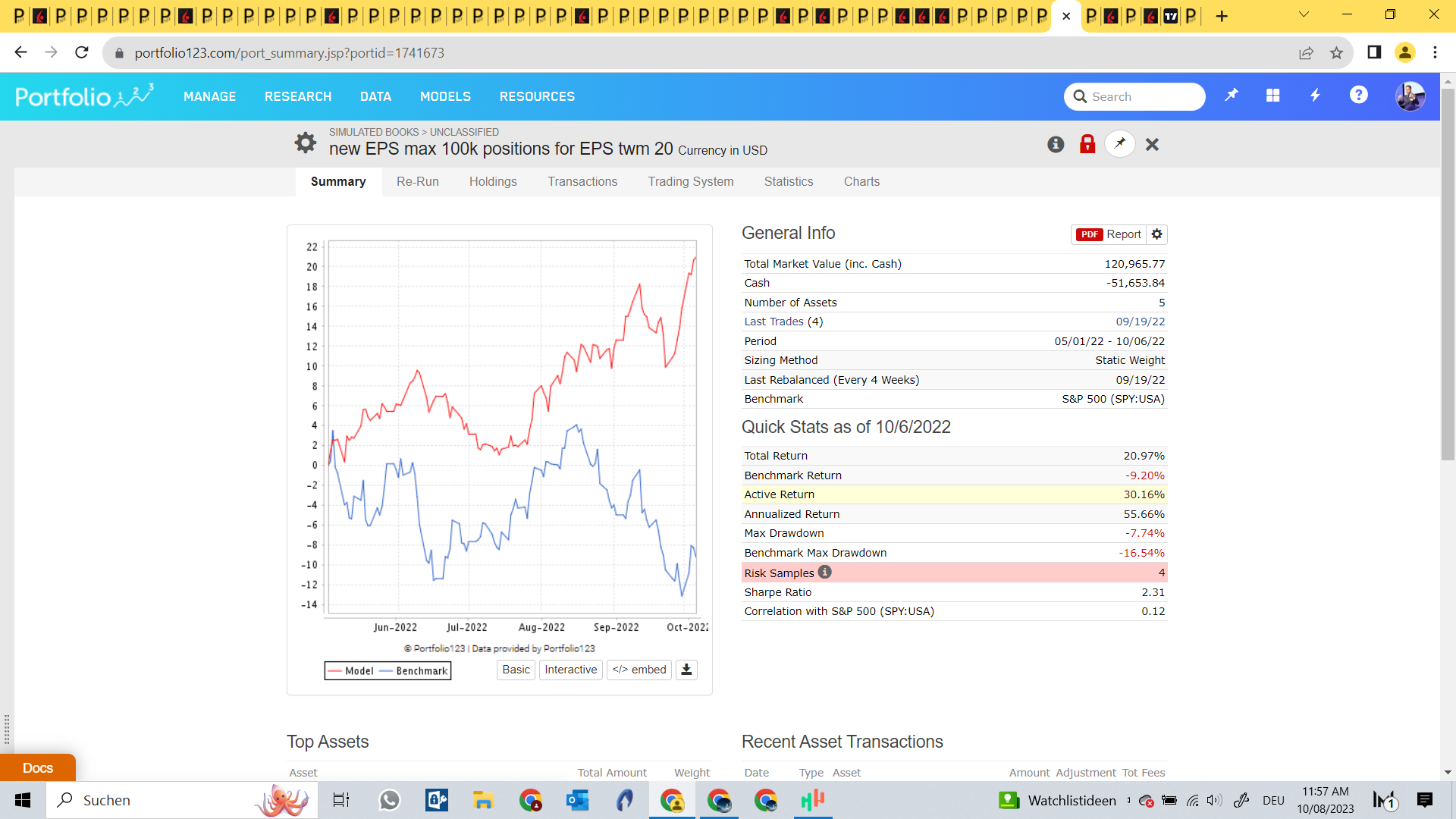Download the chart with download icon

coord(686,670)
